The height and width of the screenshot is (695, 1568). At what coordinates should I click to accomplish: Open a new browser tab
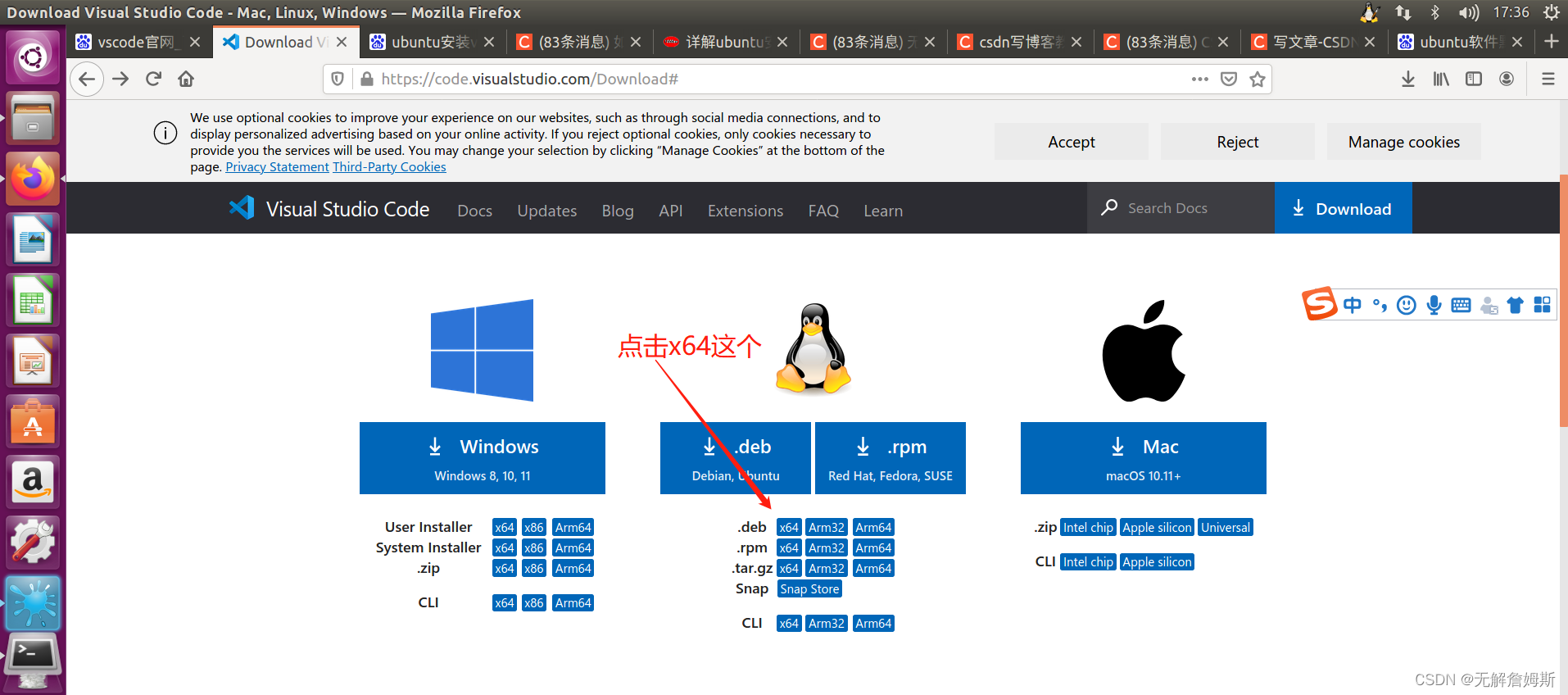[1551, 41]
